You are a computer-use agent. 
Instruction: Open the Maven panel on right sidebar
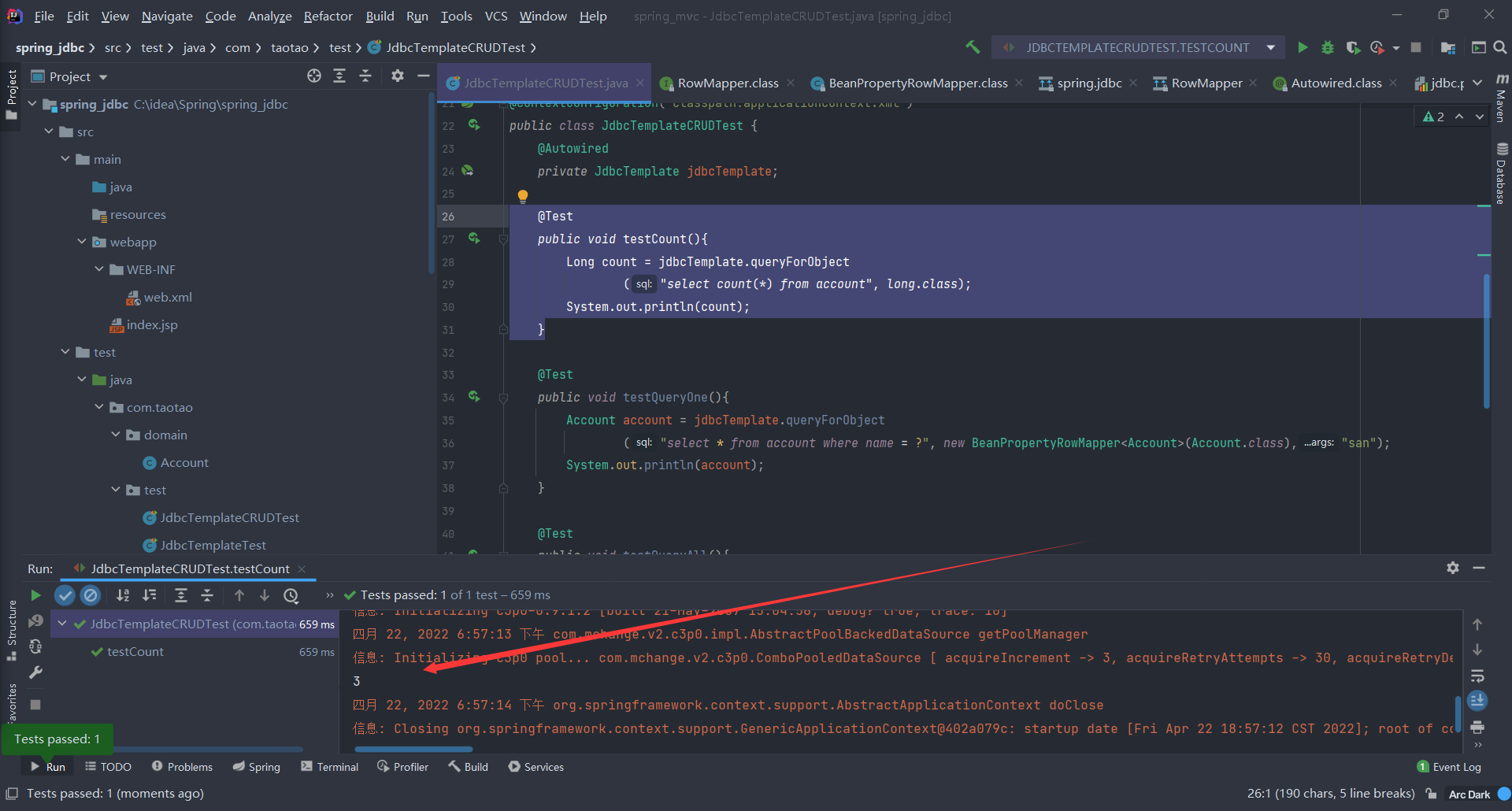click(1503, 98)
